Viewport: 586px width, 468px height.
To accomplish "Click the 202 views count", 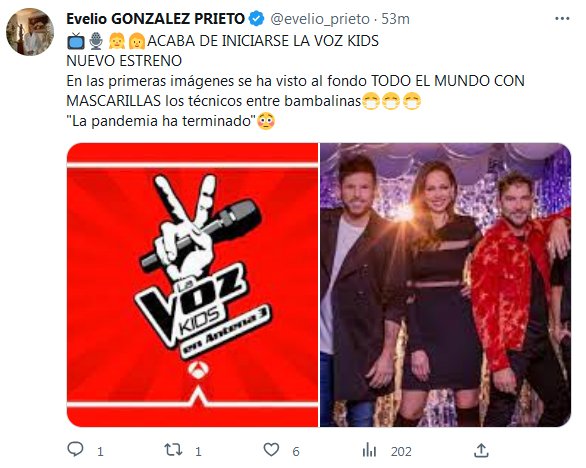I will [x=401, y=452].
